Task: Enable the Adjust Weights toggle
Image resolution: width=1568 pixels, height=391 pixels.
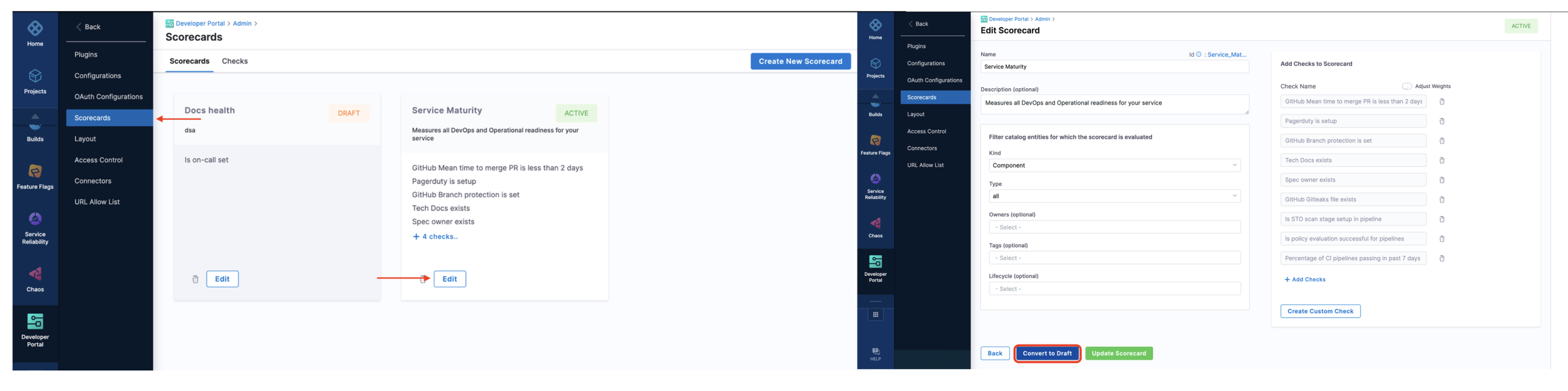Action: [x=1407, y=86]
